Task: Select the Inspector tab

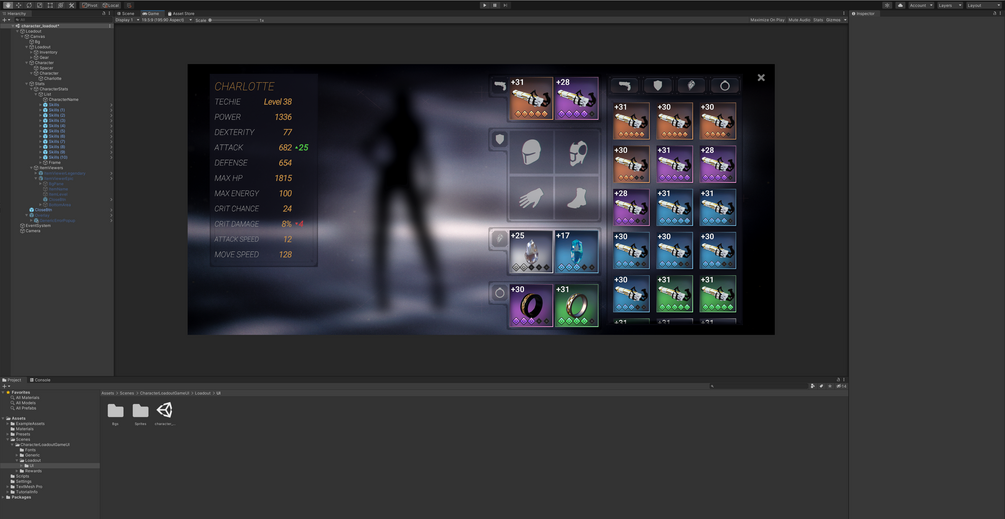Action: (x=863, y=13)
